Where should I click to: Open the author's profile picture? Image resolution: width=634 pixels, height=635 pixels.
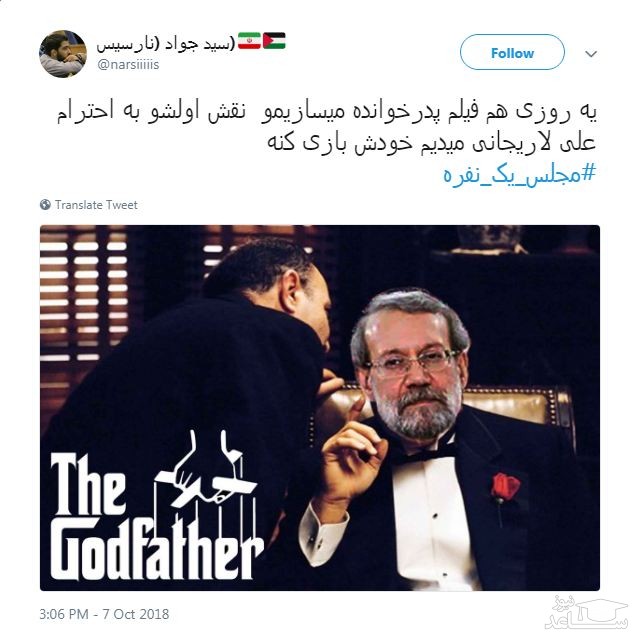coord(63,53)
